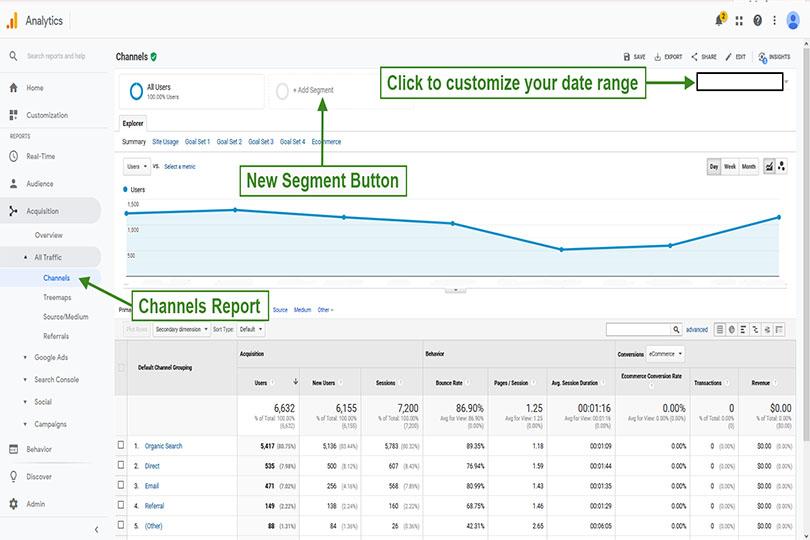Switch to Goal Set 1 tab
The height and width of the screenshot is (540, 810).
point(197,142)
